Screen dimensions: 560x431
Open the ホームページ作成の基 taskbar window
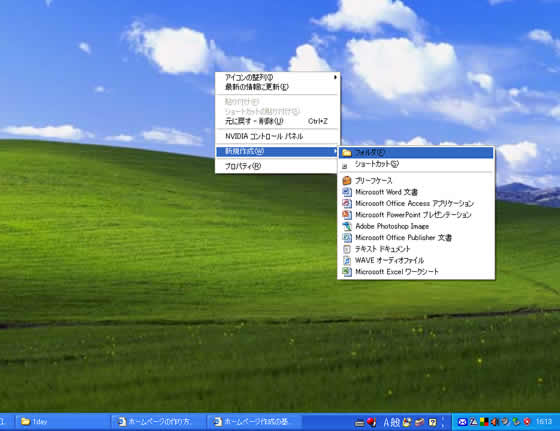point(254,422)
